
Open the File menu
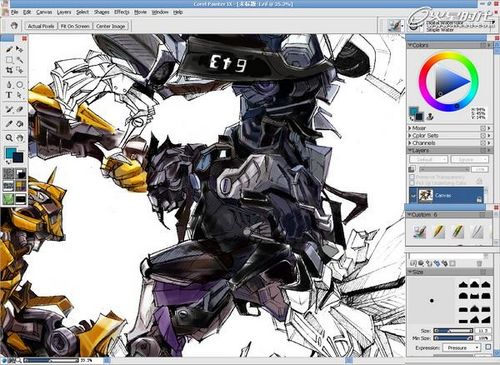click(x=14, y=12)
